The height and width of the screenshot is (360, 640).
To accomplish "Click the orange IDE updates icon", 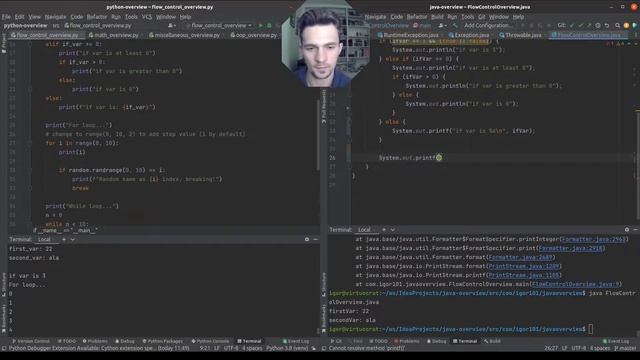I will 626,25.
